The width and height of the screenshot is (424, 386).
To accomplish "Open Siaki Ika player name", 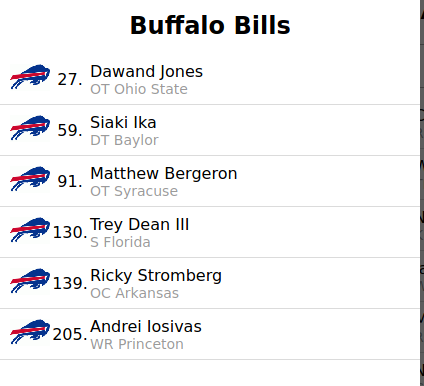I will pos(123,122).
